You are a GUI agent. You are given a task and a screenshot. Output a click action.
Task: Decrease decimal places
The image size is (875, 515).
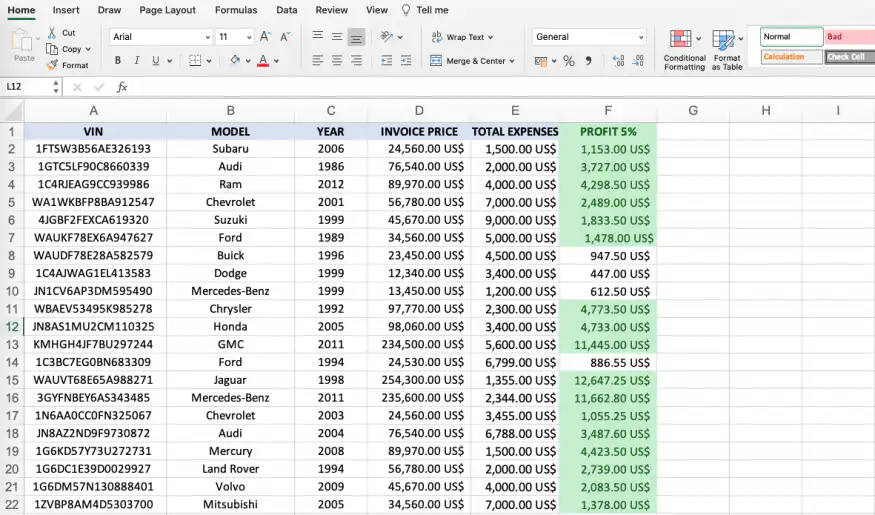(638, 61)
